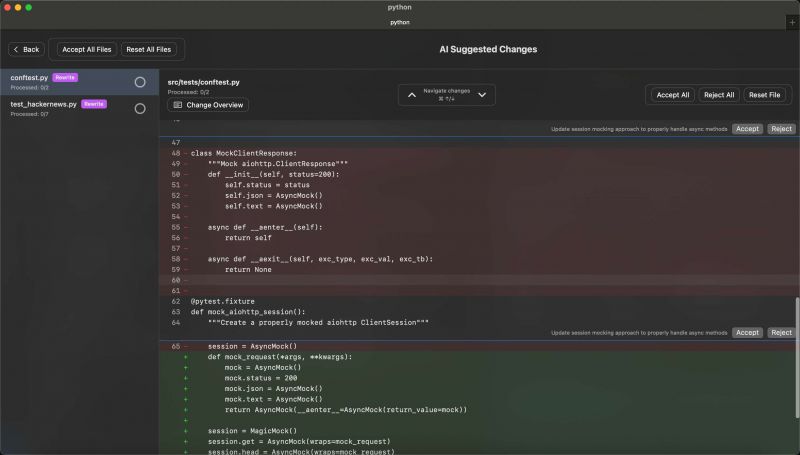This screenshot has width=800, height=455.
Task: Accept the change above line 47
Action: pyautogui.click(x=747, y=129)
